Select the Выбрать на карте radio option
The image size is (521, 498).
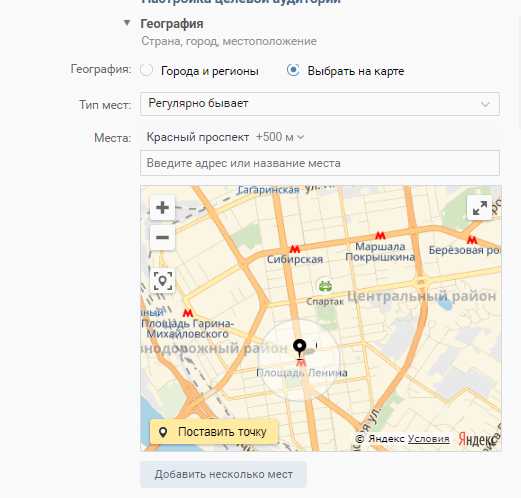(x=293, y=70)
